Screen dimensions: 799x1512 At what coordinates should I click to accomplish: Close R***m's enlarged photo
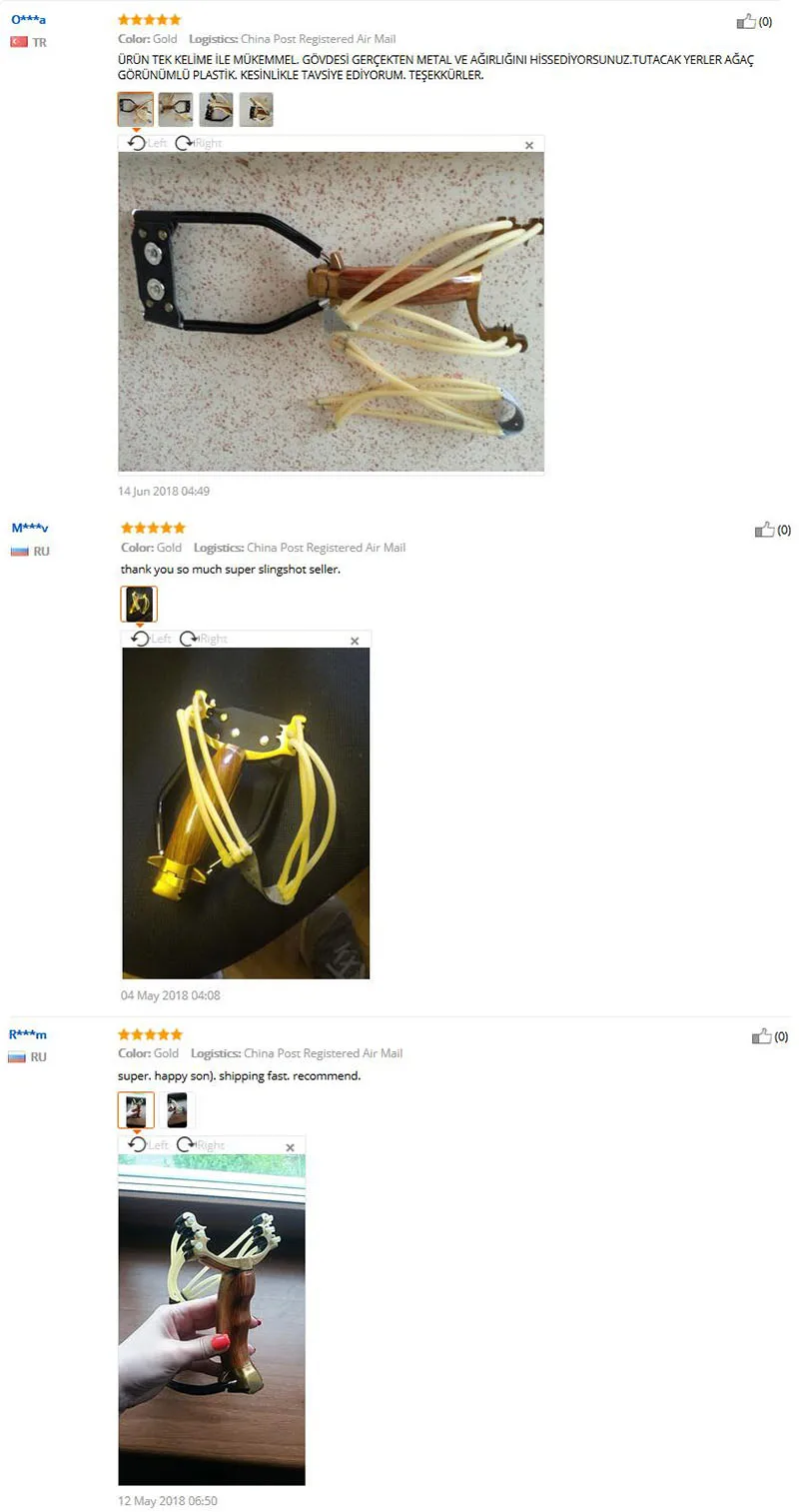(291, 1147)
